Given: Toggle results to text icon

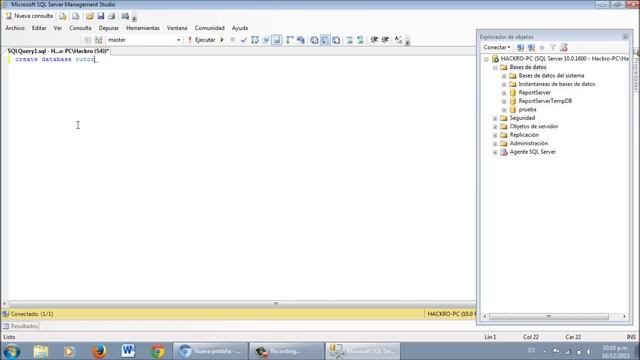Looking at the screenshot, I should coord(314,40).
